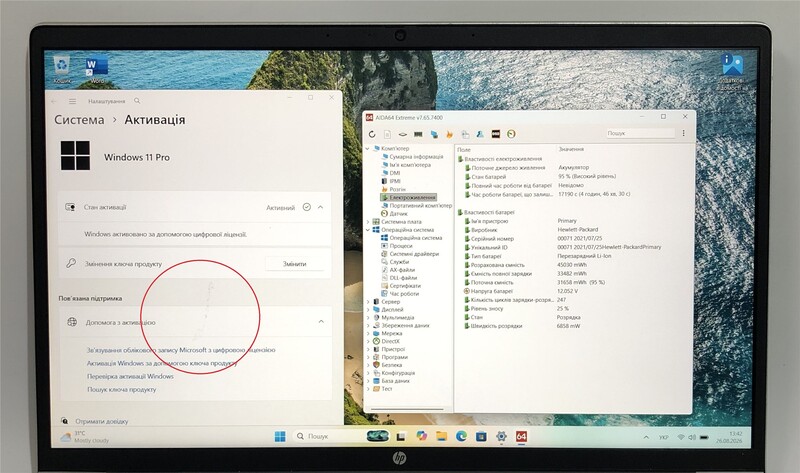Click the blue monitors icon in AIDA64 toolbar
The image size is (800, 473).
coord(434,134)
